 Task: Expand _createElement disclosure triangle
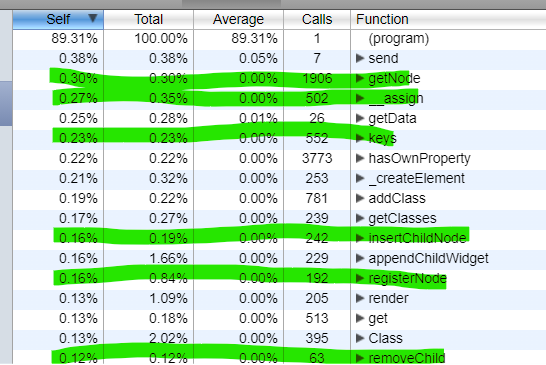pos(360,178)
